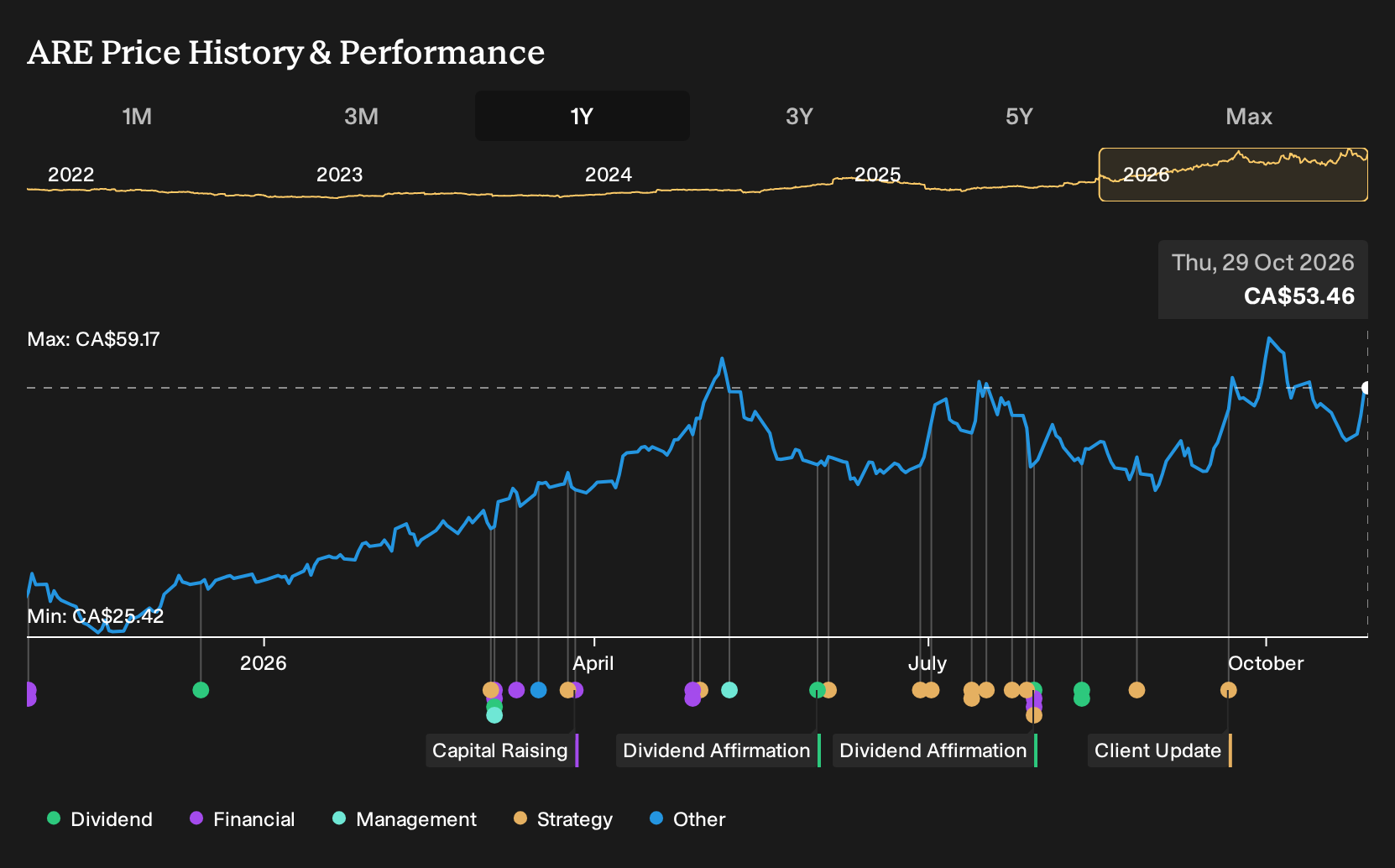Screen dimensions: 1395x868
Task: Open the Capital Raising event label
Action: pos(502,750)
